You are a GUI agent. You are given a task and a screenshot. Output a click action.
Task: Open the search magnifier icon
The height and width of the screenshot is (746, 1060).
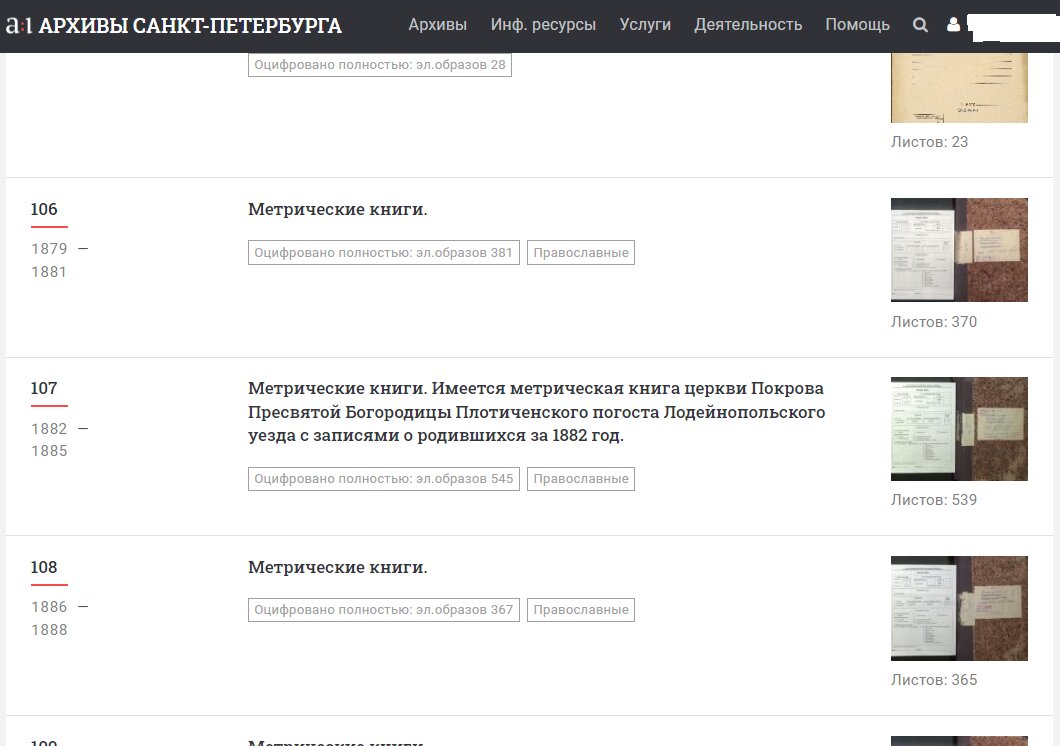click(x=920, y=25)
